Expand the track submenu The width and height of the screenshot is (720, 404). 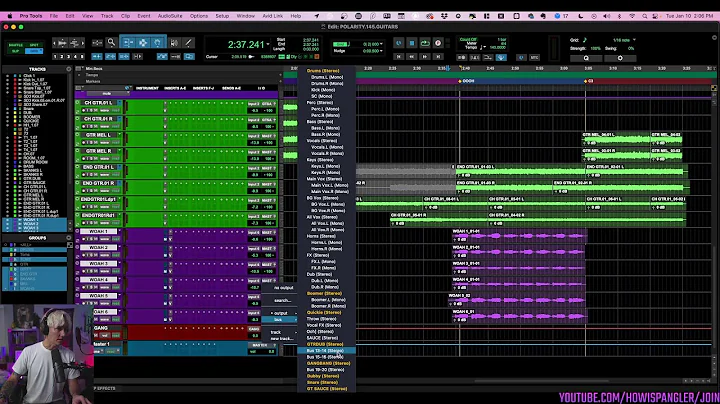click(x=279, y=332)
